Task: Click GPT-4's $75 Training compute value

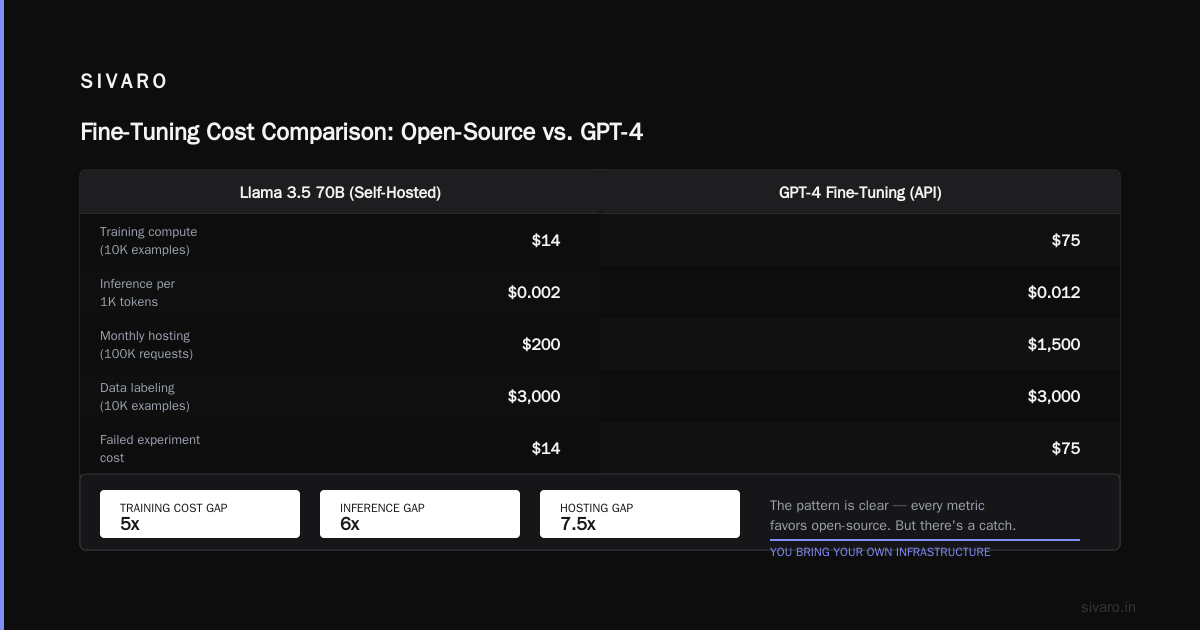Action: click(1066, 240)
